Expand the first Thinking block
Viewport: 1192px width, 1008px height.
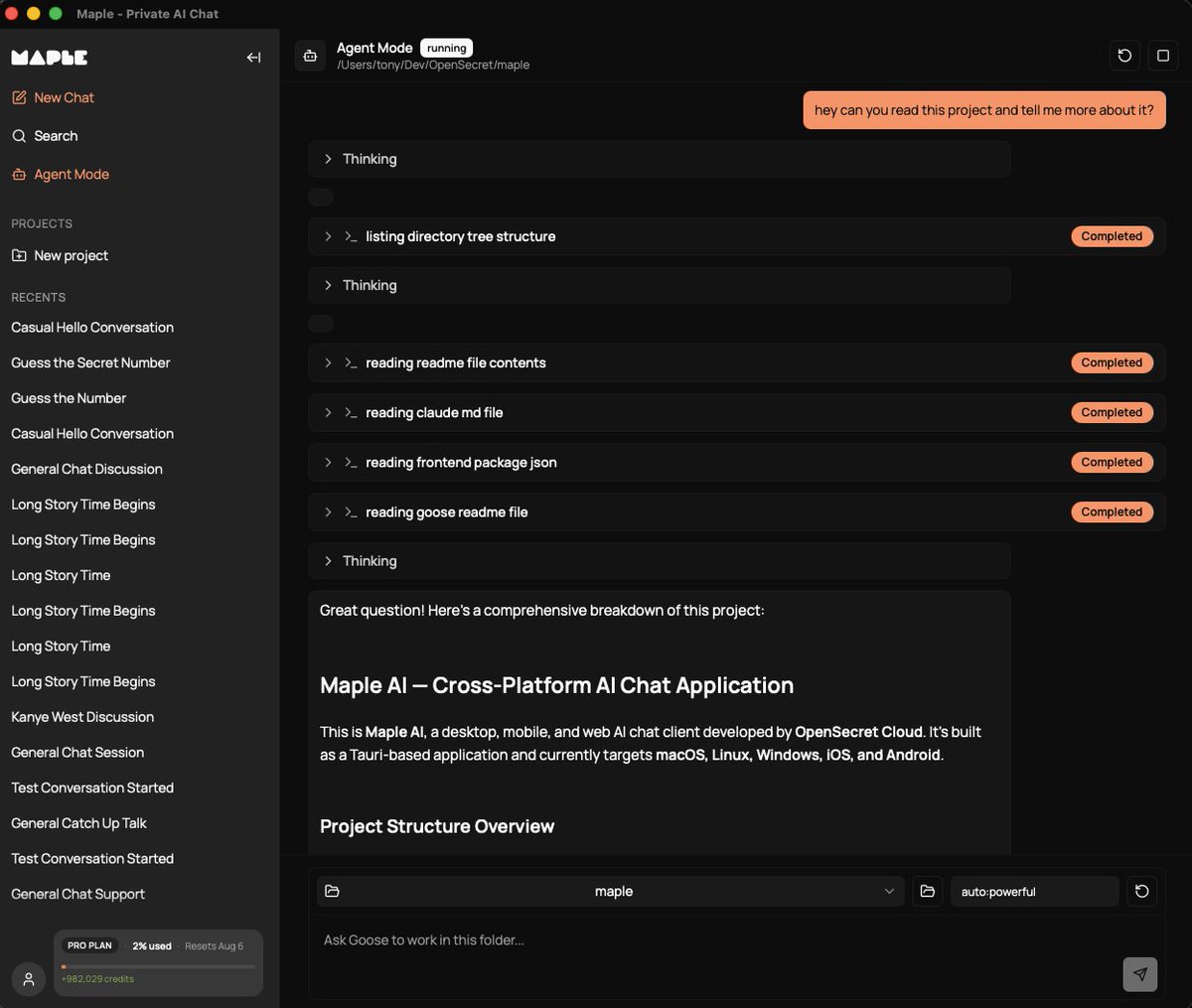click(x=660, y=159)
